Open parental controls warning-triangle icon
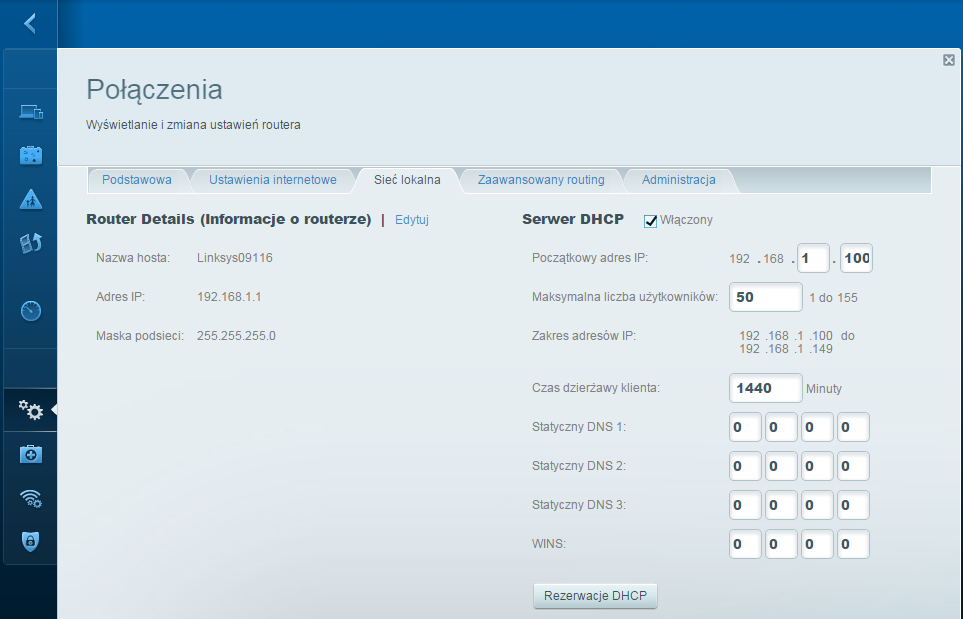 tap(31, 200)
